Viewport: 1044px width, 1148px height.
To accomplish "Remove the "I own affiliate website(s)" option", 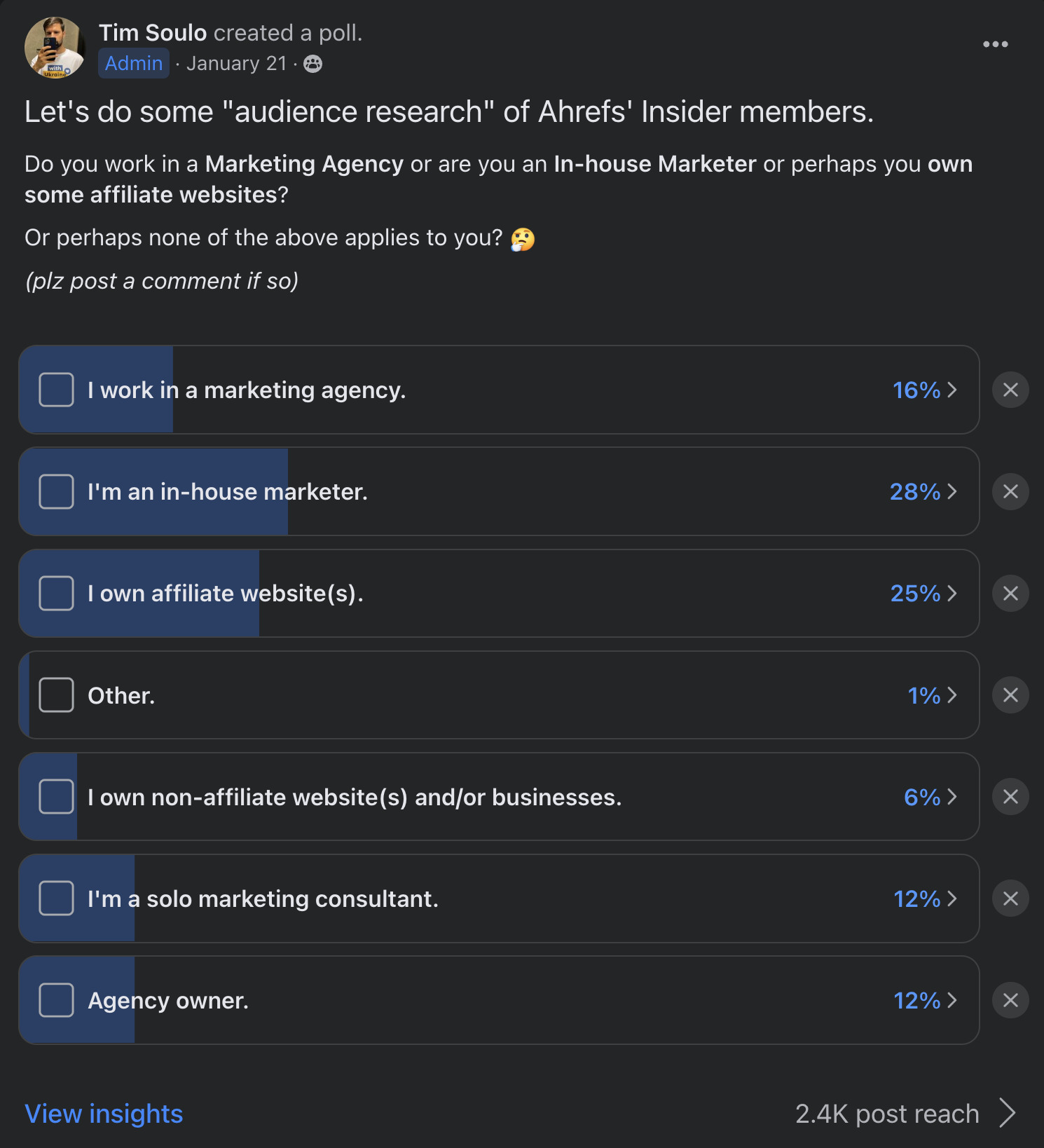I will [1010, 593].
